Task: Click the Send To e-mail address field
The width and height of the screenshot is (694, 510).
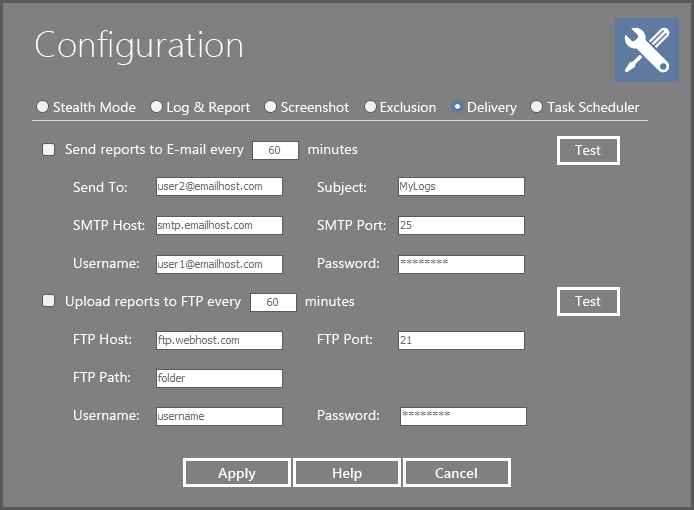Action: click(x=219, y=187)
